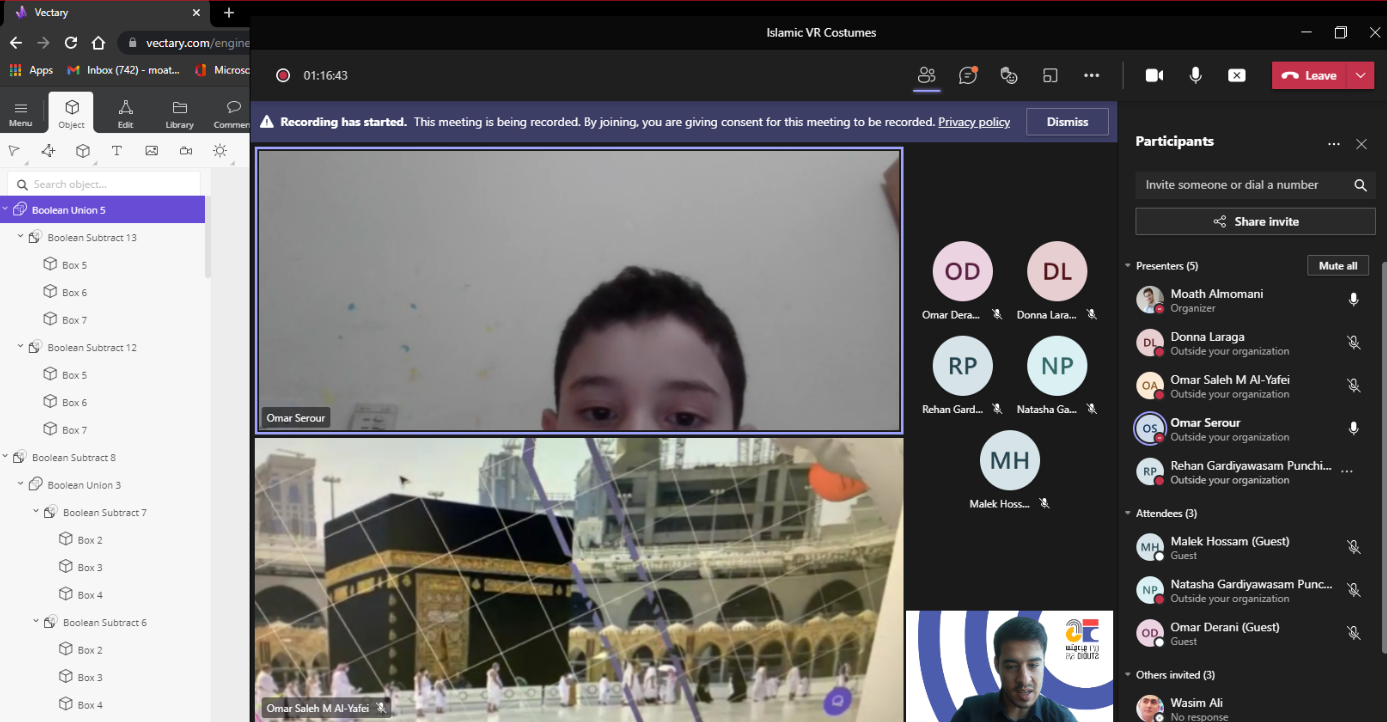1387x722 pixels.
Task: Click Omar Saleh M Al-Yafei's muted mic icon
Action: (x=1353, y=386)
